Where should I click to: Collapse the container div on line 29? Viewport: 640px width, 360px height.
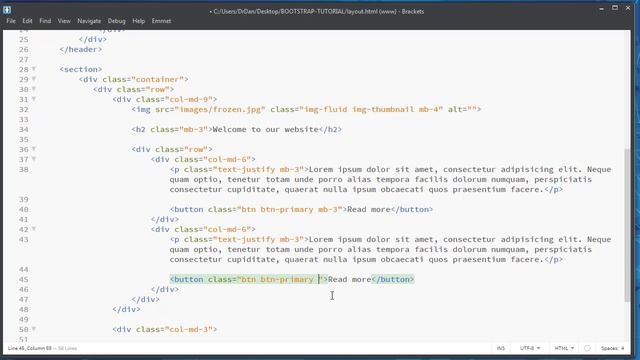click(34, 79)
